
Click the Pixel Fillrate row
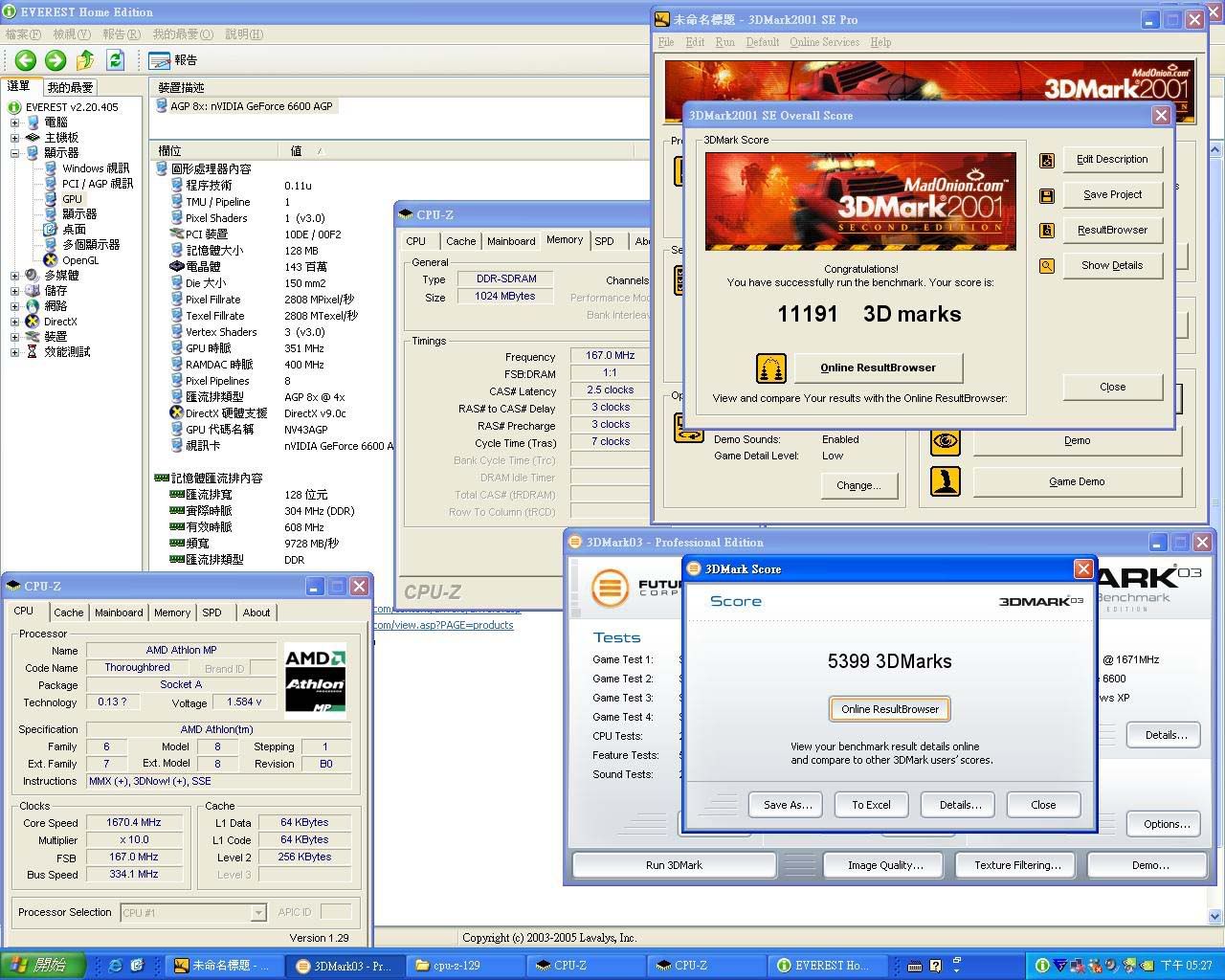click(273, 300)
